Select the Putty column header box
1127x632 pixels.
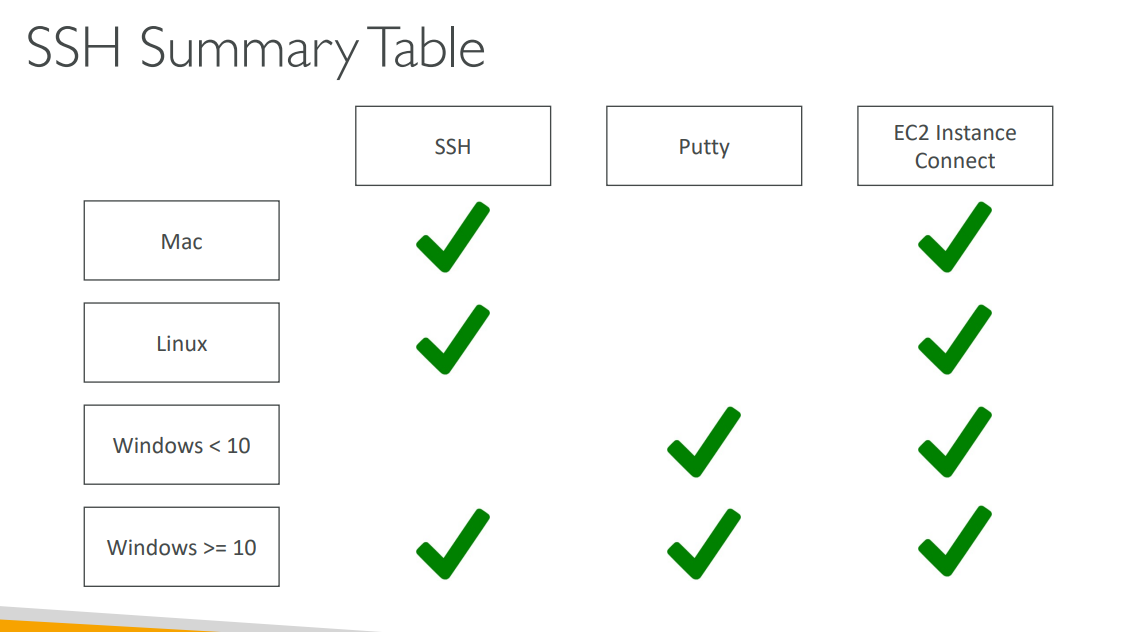click(704, 146)
